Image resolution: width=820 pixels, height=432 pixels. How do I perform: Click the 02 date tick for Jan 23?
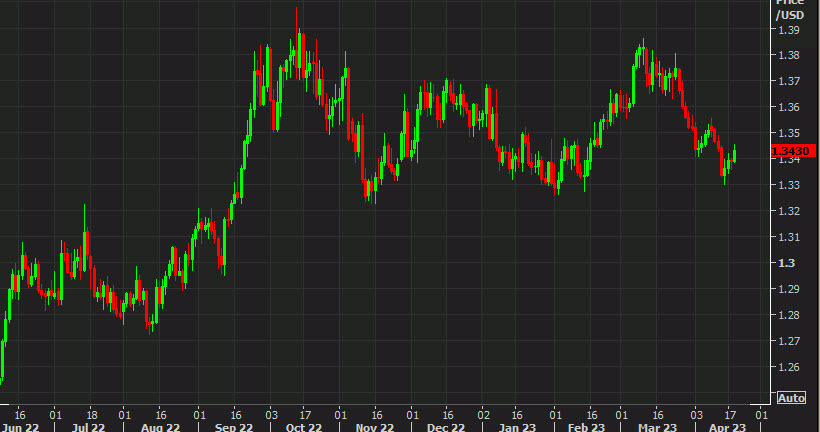pos(483,415)
